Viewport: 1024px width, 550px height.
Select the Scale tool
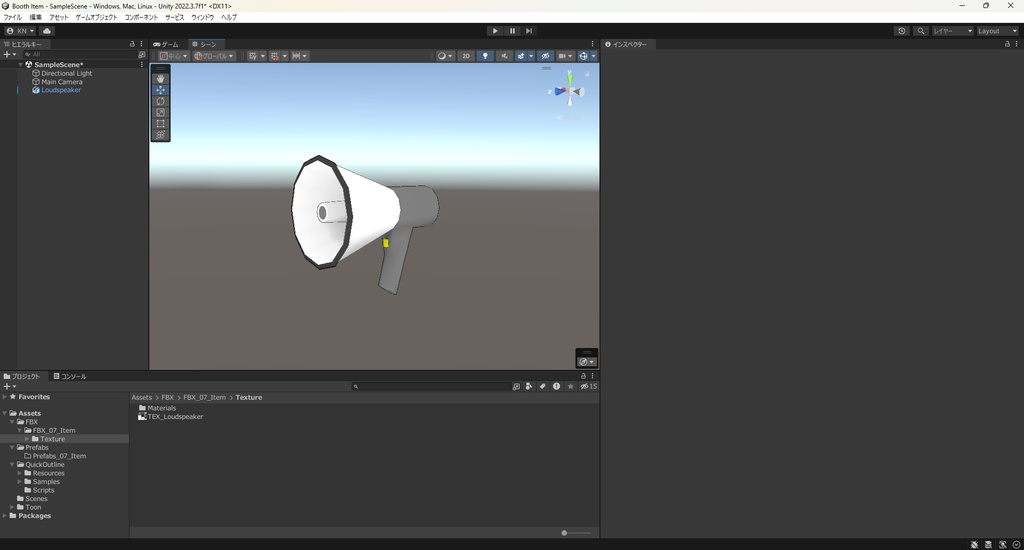(160, 112)
